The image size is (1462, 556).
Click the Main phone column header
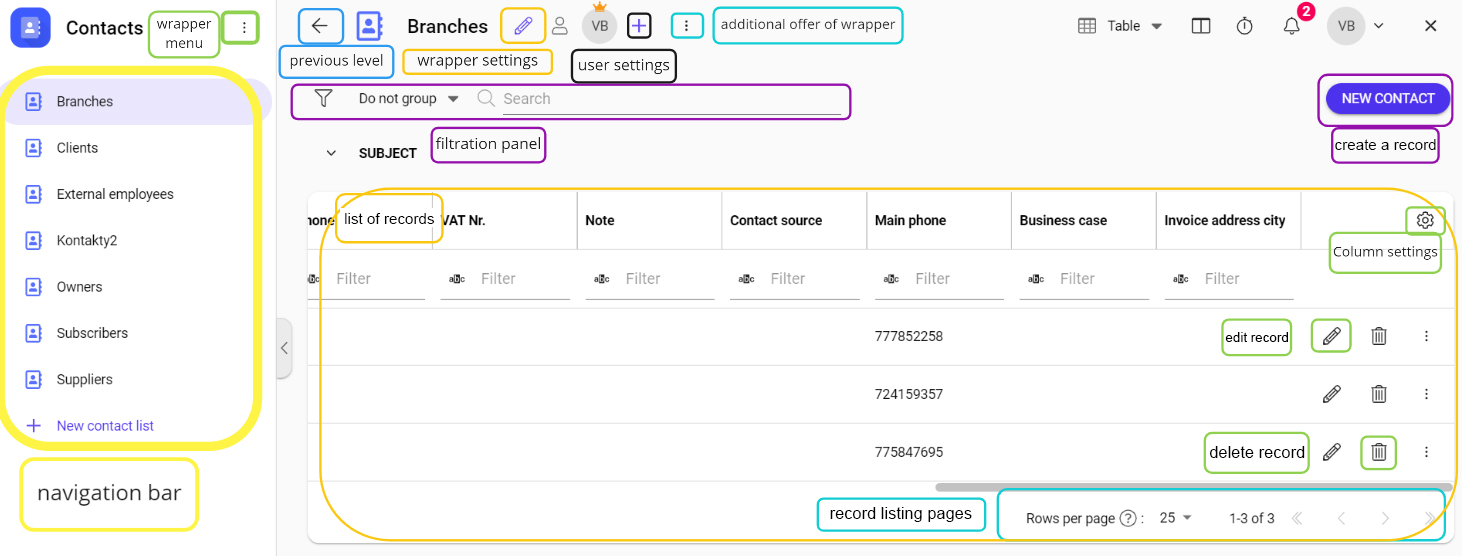point(910,220)
